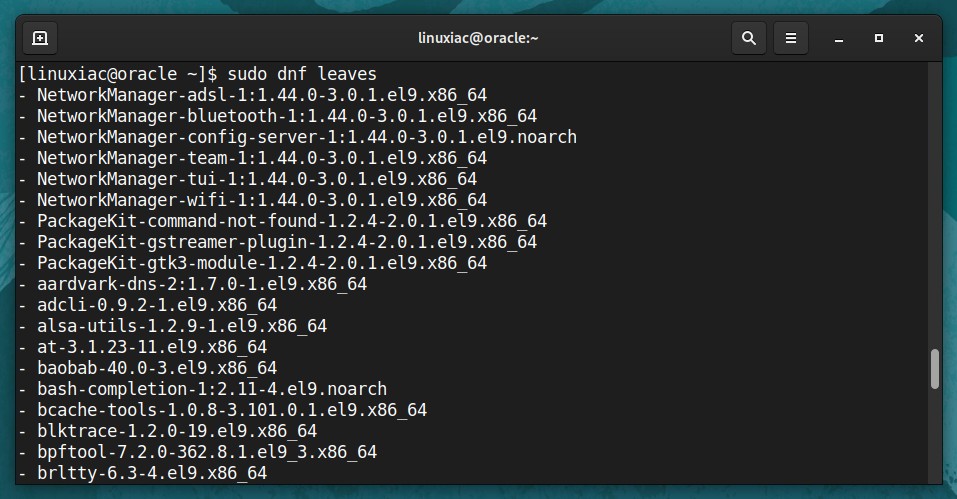
Task: Open a new terminal tab
Action: pos(40,38)
